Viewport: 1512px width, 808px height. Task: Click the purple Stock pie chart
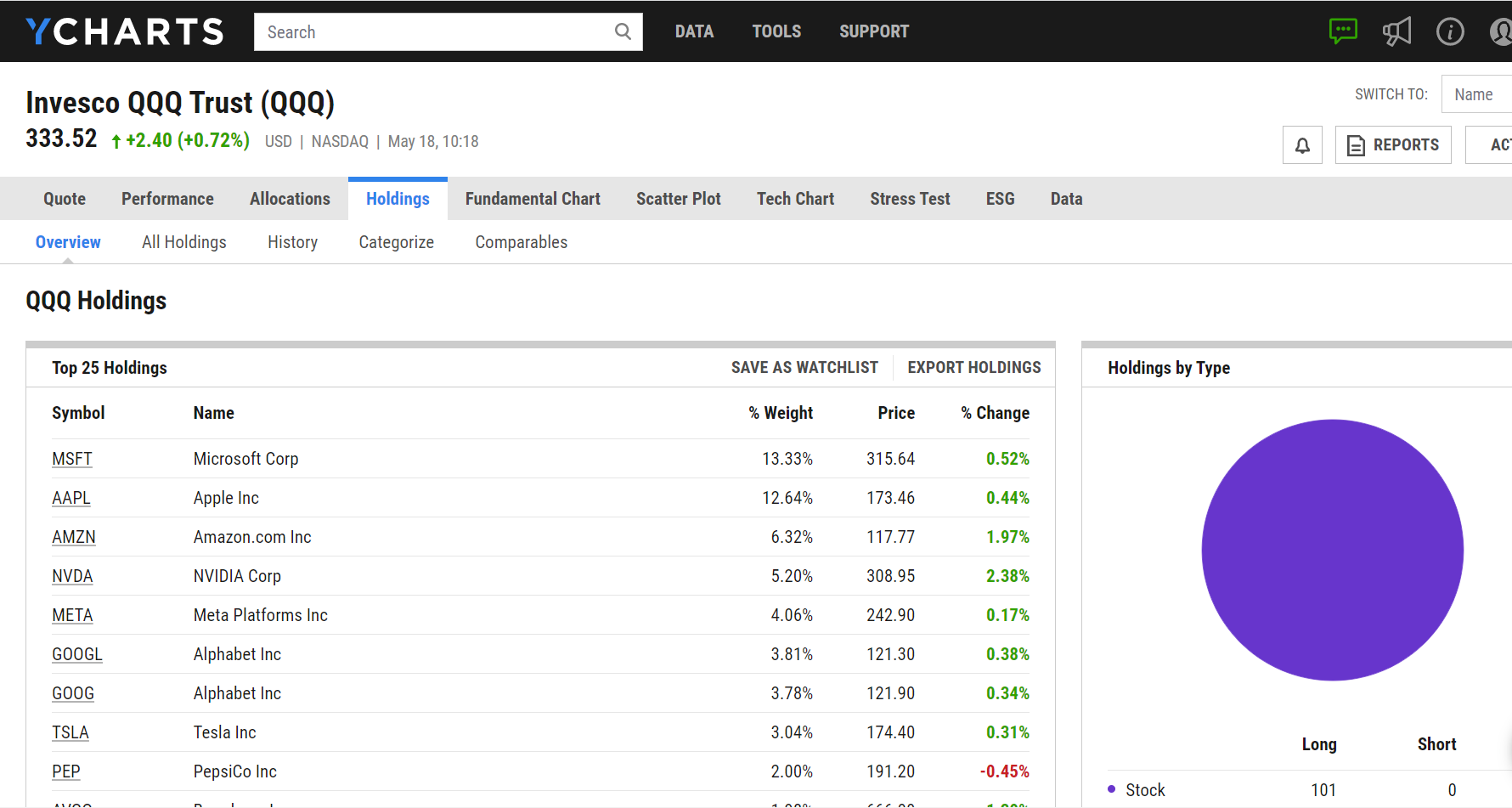[1332, 550]
